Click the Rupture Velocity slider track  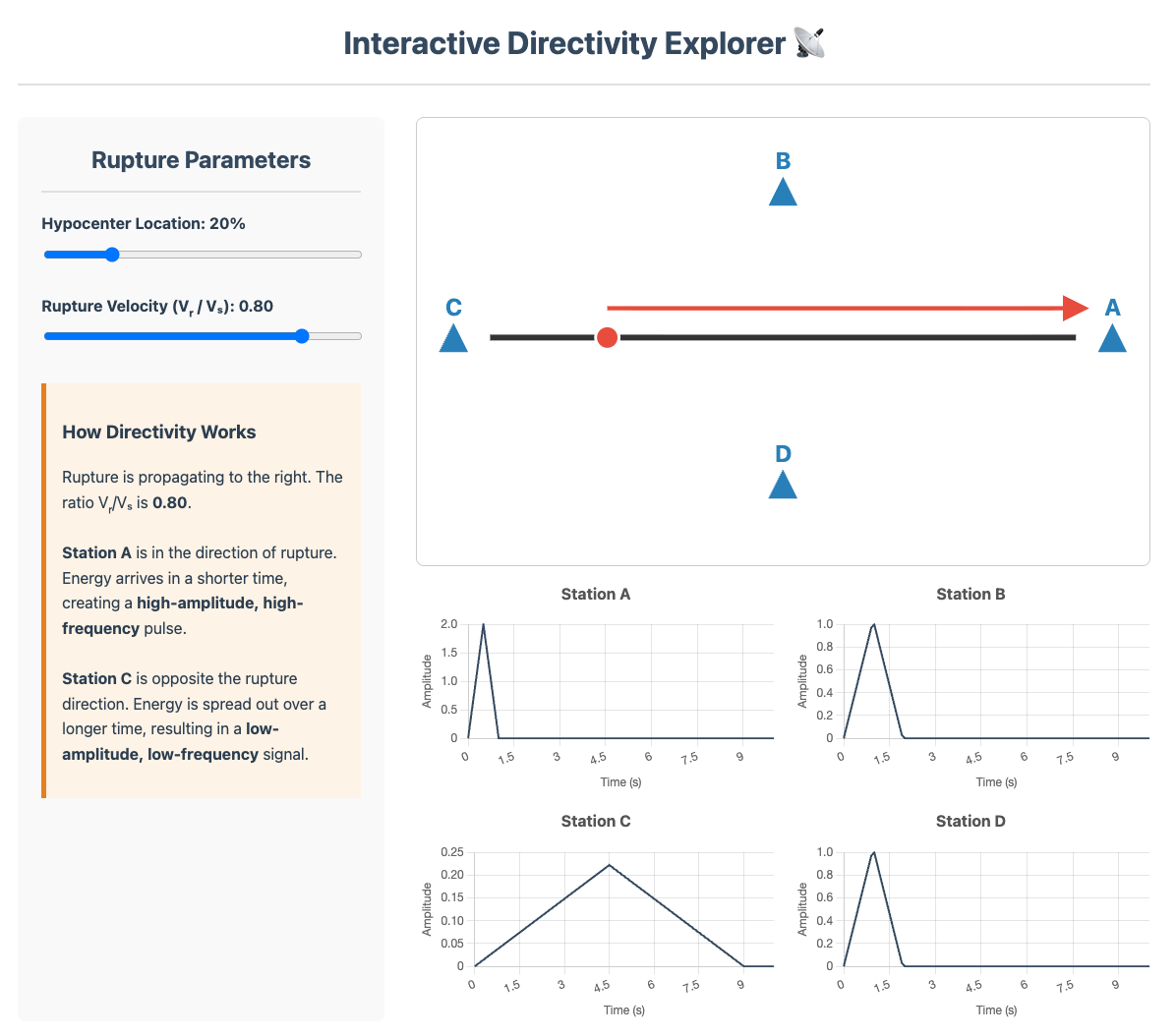pyautogui.click(x=177, y=335)
